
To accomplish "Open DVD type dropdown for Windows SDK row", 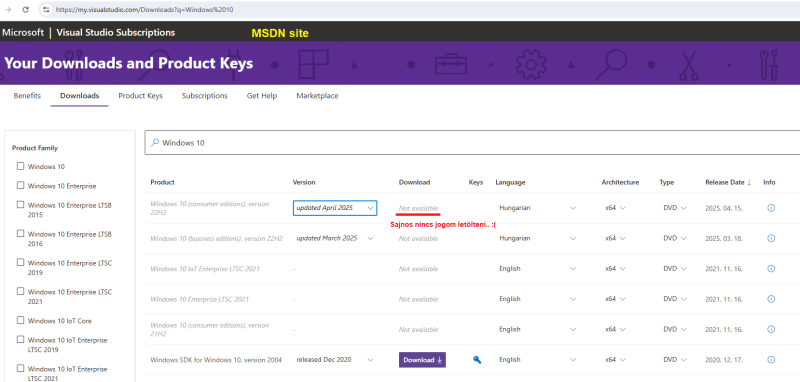I will point(675,360).
